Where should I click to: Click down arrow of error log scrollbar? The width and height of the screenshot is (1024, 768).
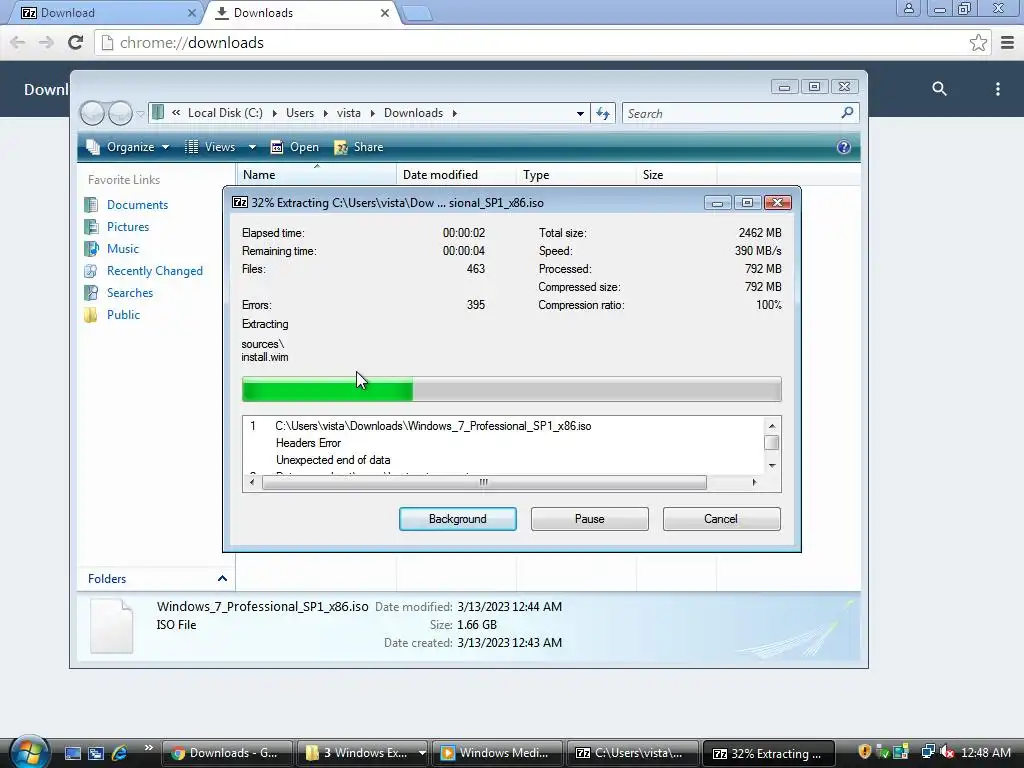[772, 466]
